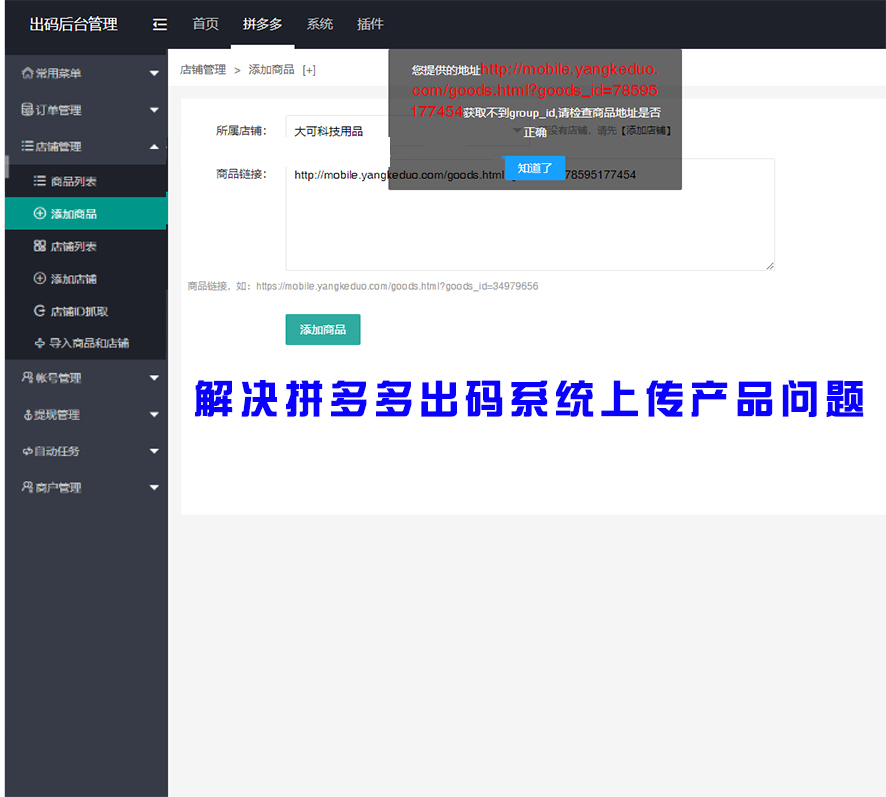Click the red URL in the alert

535,90
